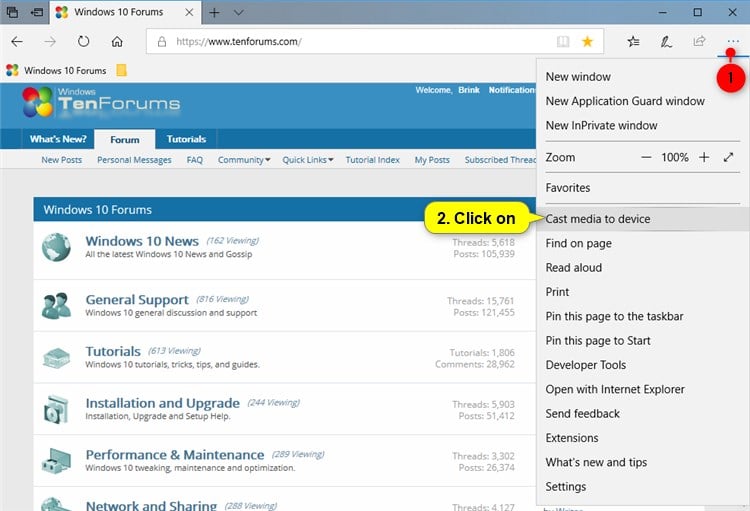Viewport: 750px width, 511px height.
Task: Click the padlock site info icon
Action: 162,42
